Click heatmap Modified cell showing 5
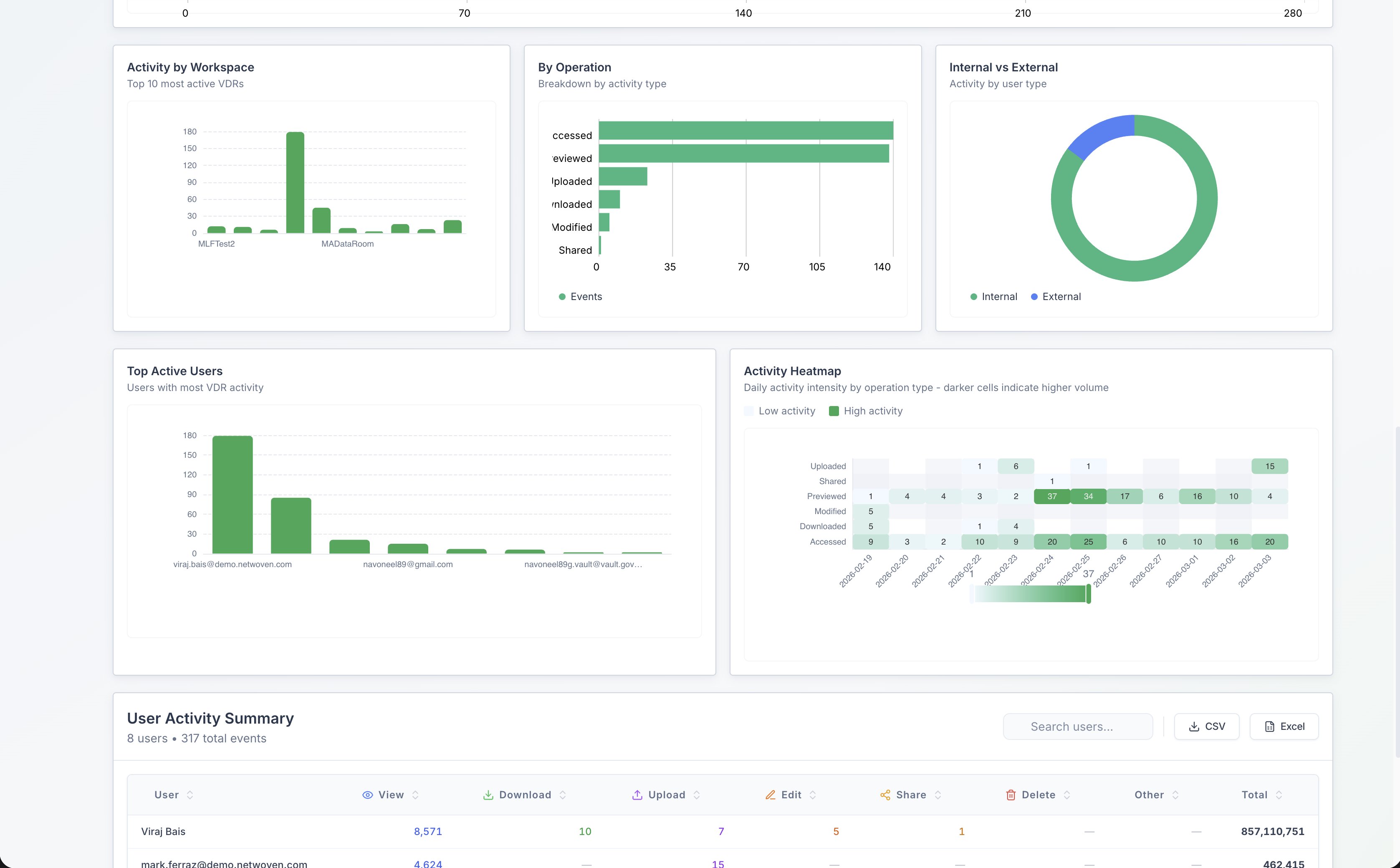This screenshot has height=868, width=1400. (871, 511)
